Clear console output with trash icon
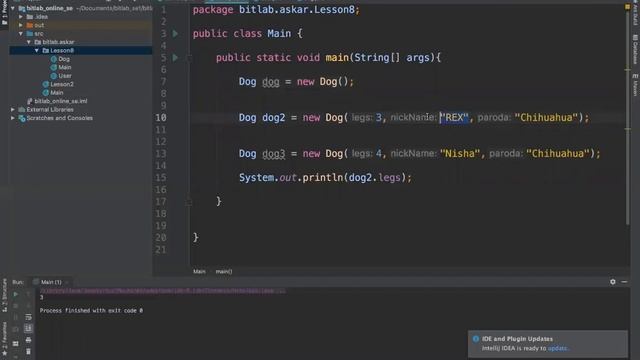This screenshot has width=640, height=360. tap(28, 351)
